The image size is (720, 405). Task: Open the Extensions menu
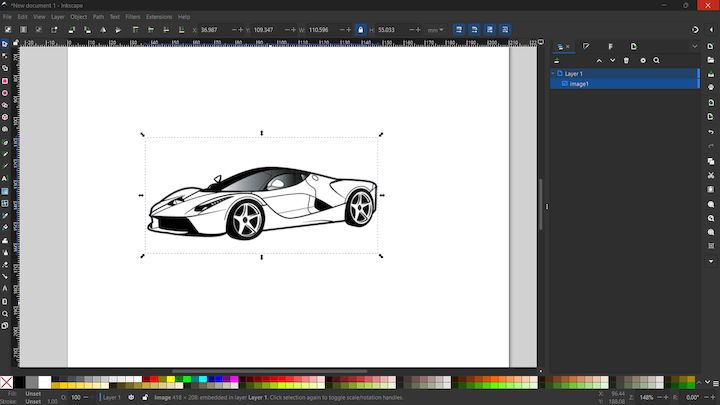[x=159, y=17]
